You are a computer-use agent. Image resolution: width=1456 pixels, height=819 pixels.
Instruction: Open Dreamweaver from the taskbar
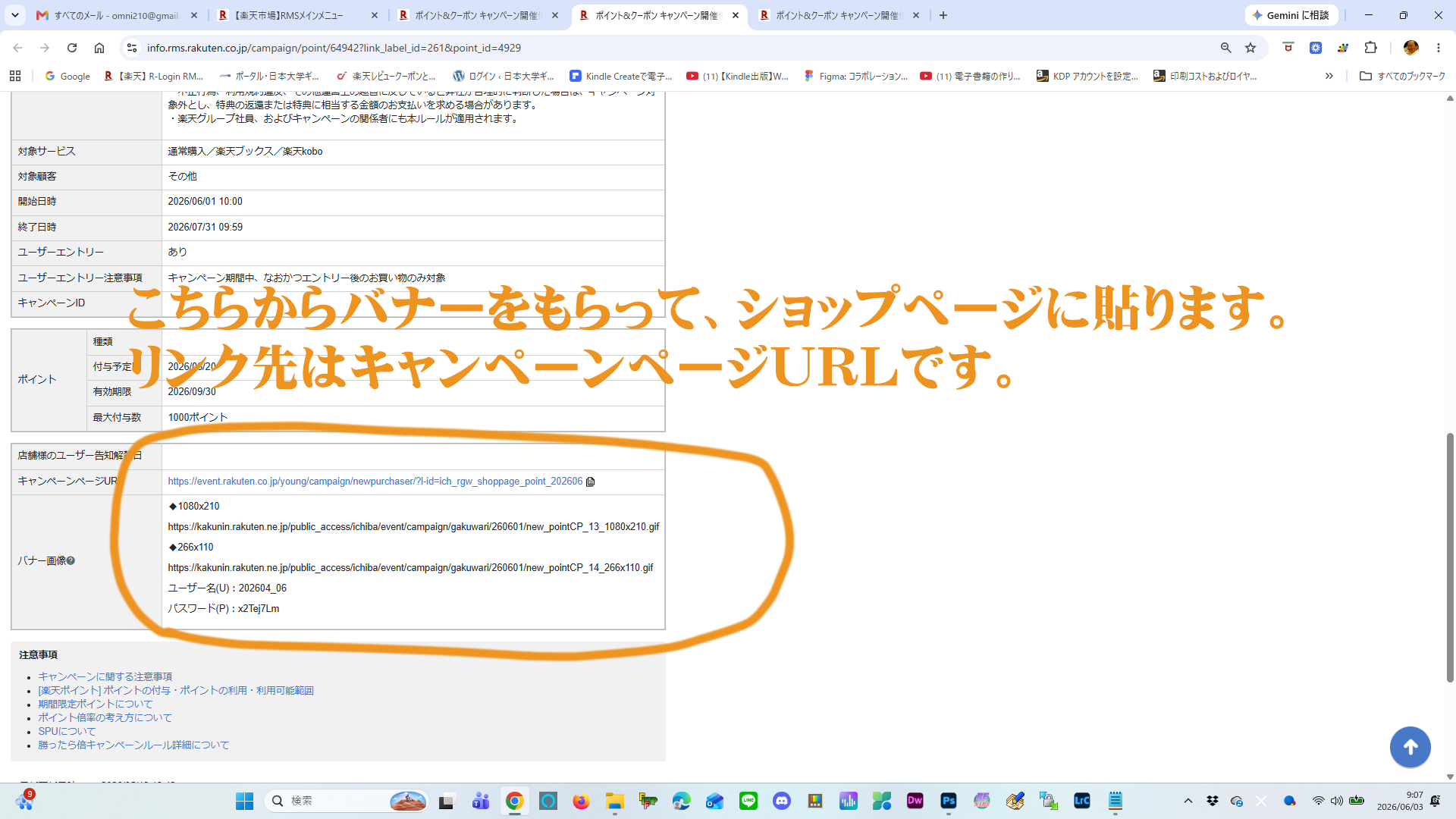click(915, 801)
